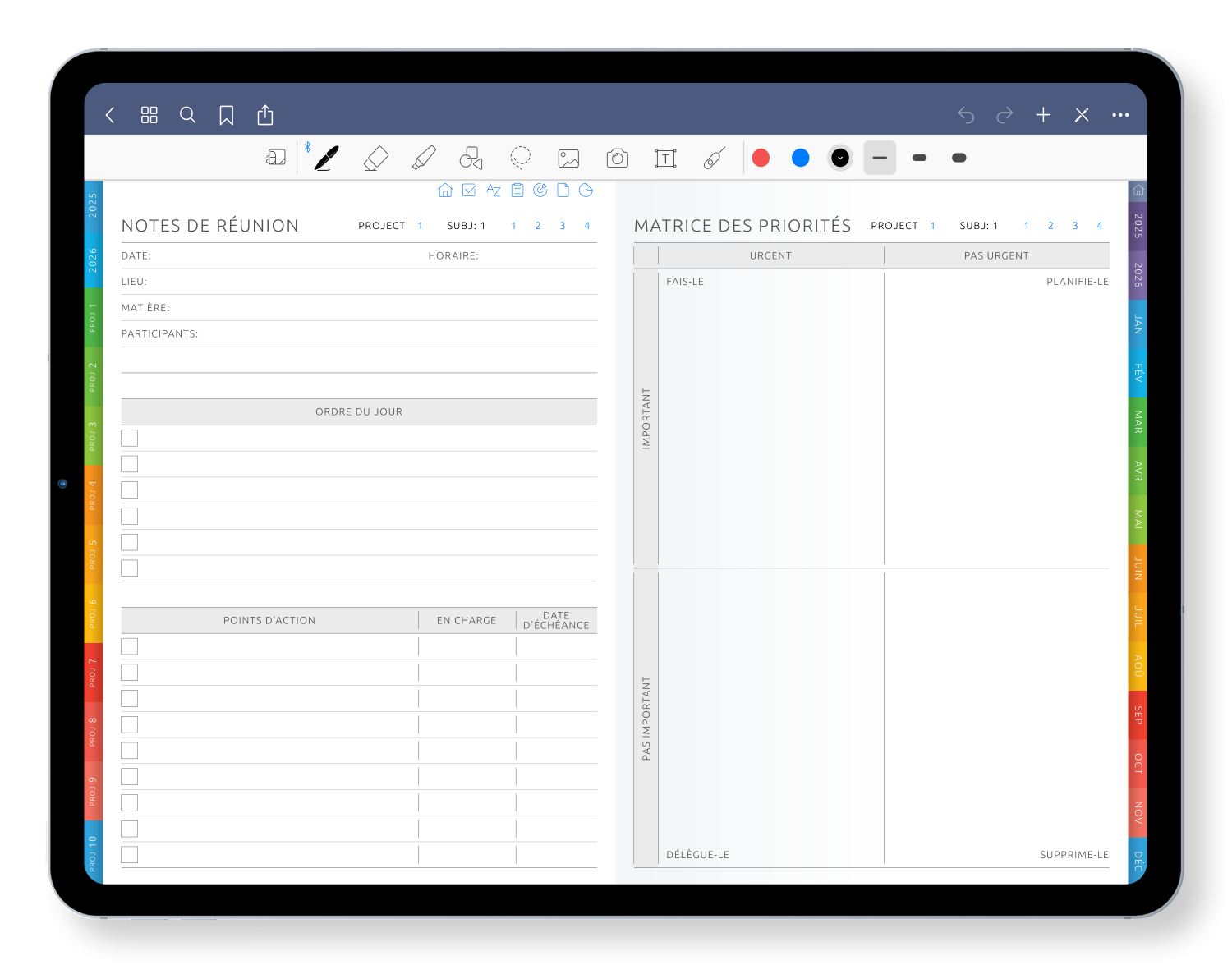Select the Eraser tool

click(375, 158)
